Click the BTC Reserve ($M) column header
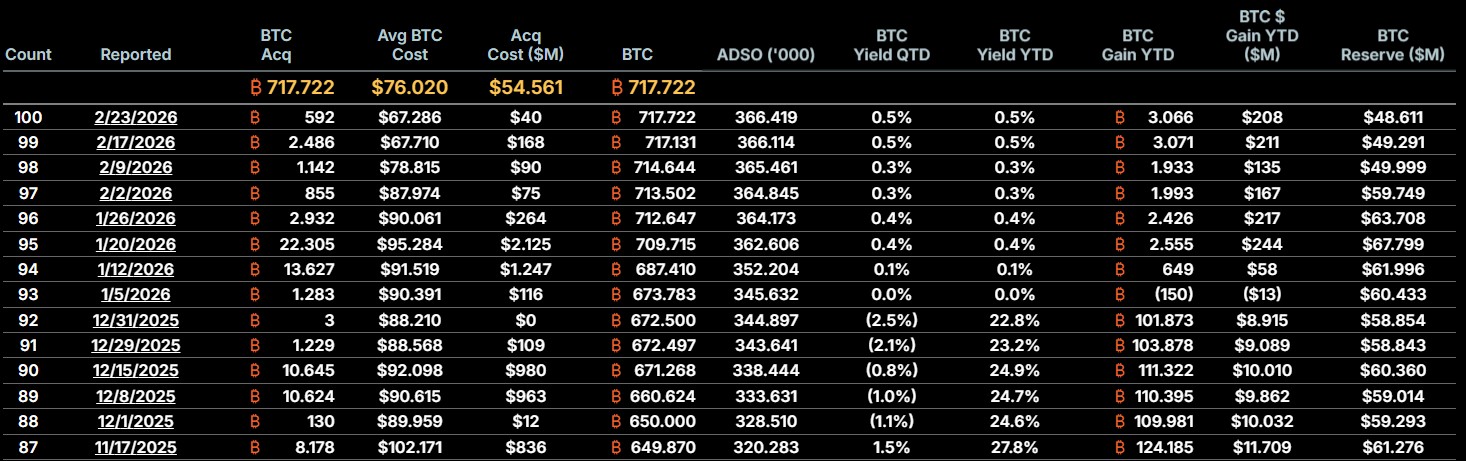 [1392, 44]
